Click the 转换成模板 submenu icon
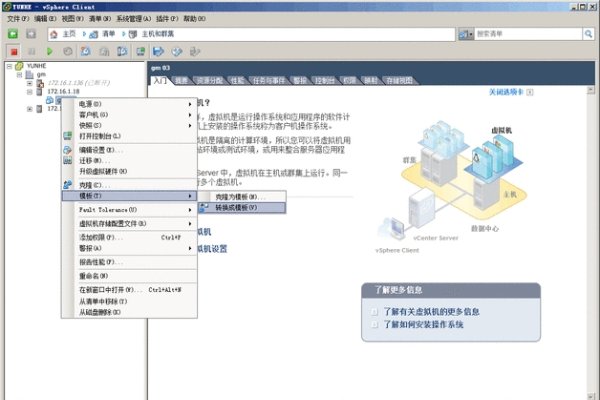 204,207
